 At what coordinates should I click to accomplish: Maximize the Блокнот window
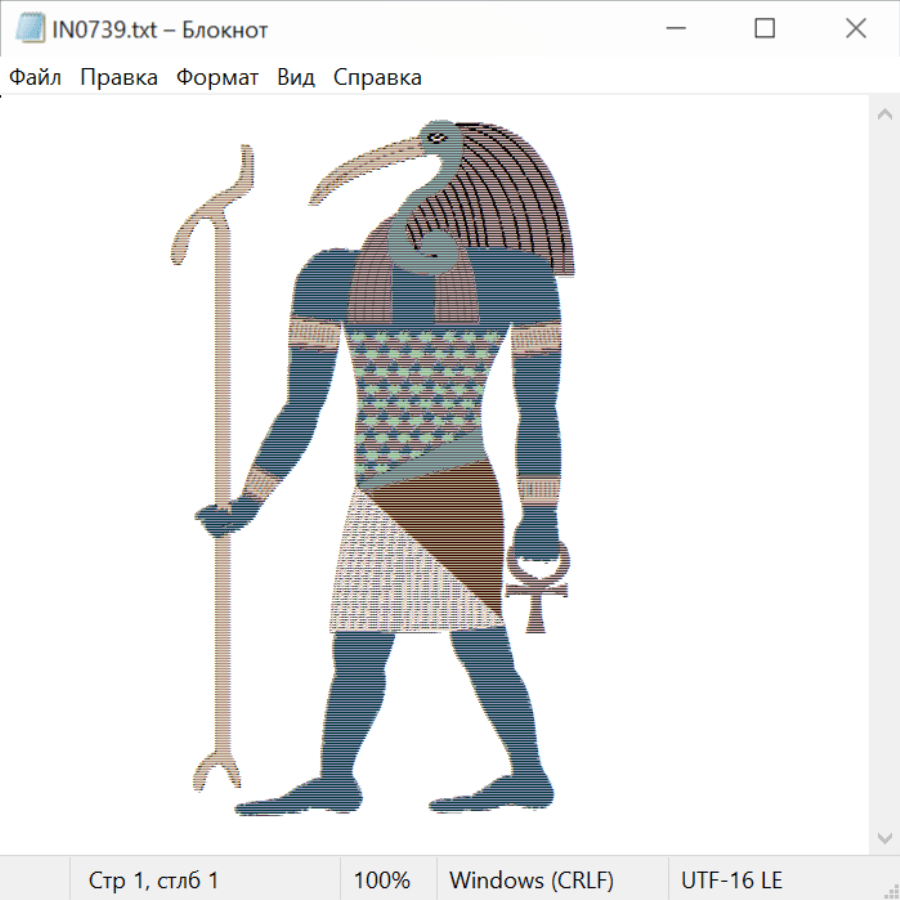[765, 29]
